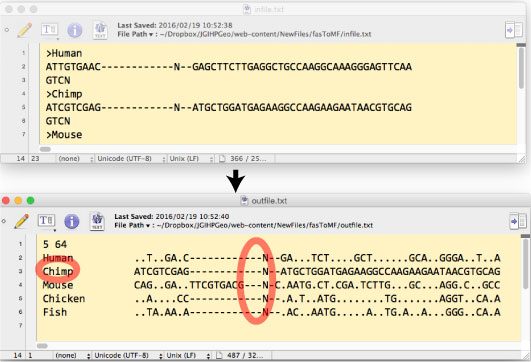Click the pencil icon in infile.txt toolbar
Image resolution: width=531 pixels, height=362 pixels.
pos(25,30)
